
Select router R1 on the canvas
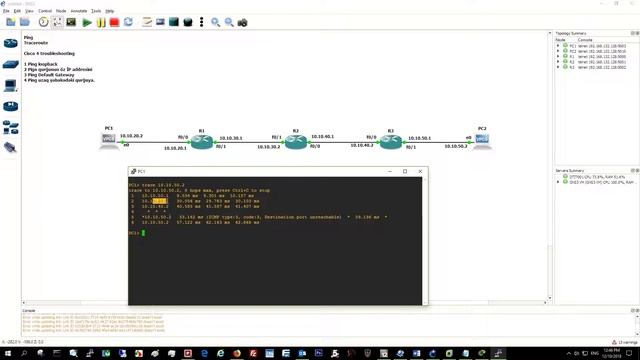(x=202, y=142)
